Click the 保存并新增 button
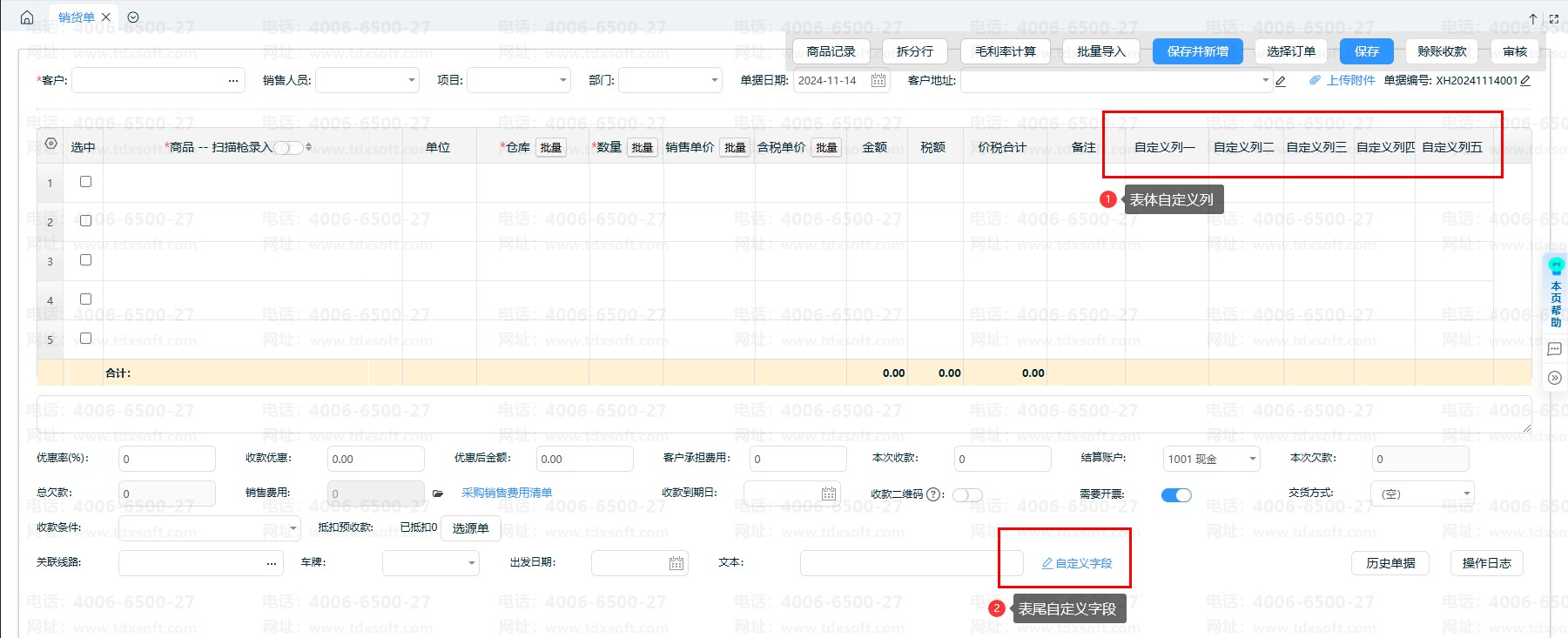Screen dimensions: 1568x638 1197,51
